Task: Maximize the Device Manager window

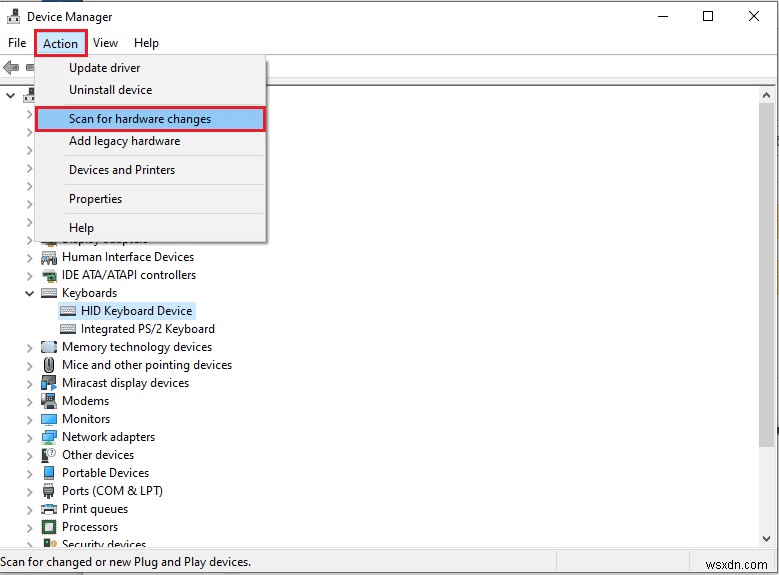Action: click(708, 16)
